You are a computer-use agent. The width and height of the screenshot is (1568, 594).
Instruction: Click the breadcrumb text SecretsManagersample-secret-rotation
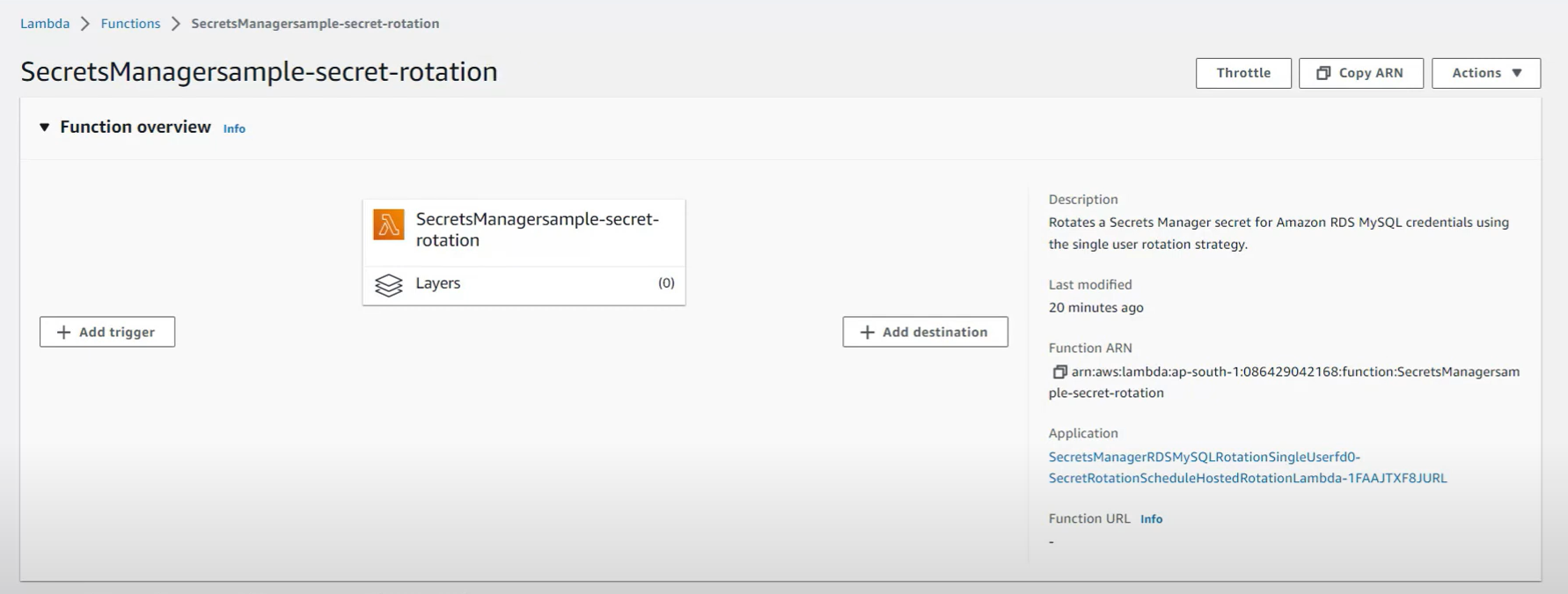(x=315, y=24)
